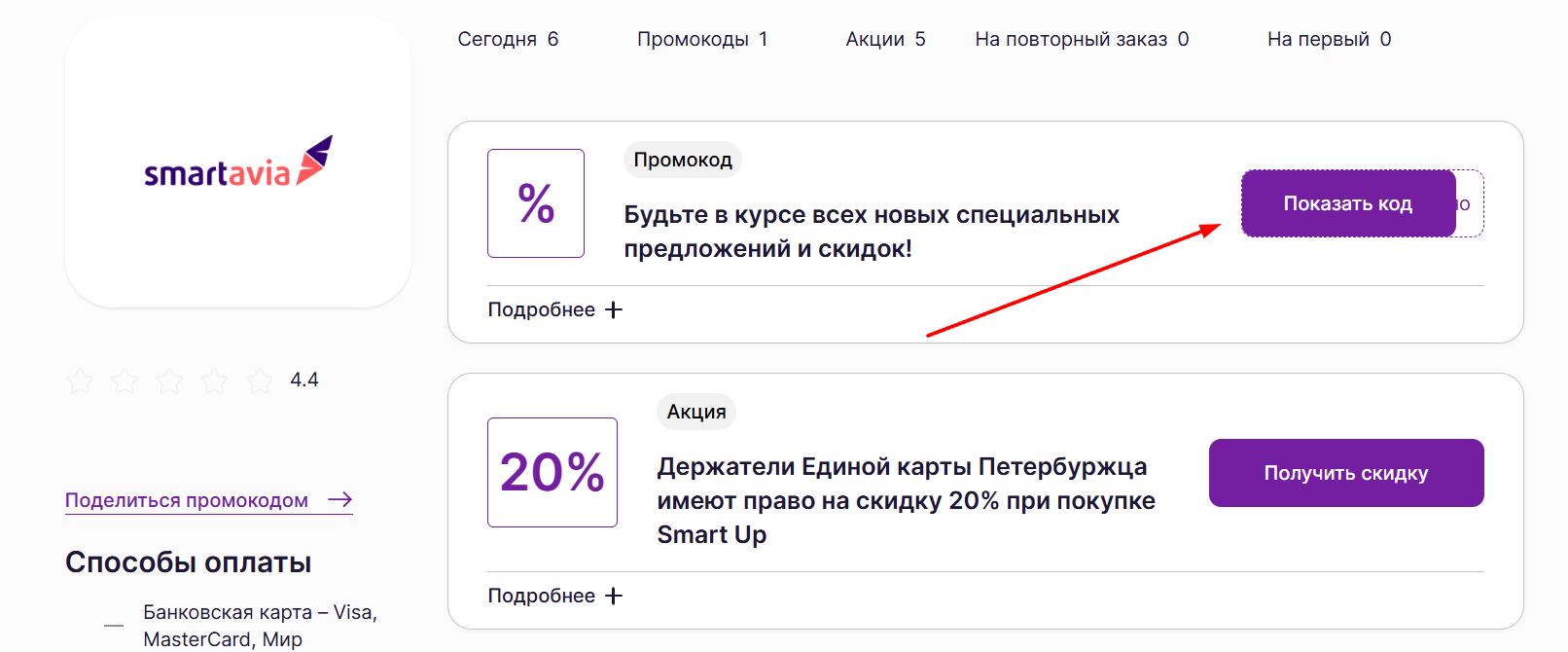The image size is (1568, 652).
Task: Click the arrow icon next to Поделиться промокодом
Action: (339, 499)
